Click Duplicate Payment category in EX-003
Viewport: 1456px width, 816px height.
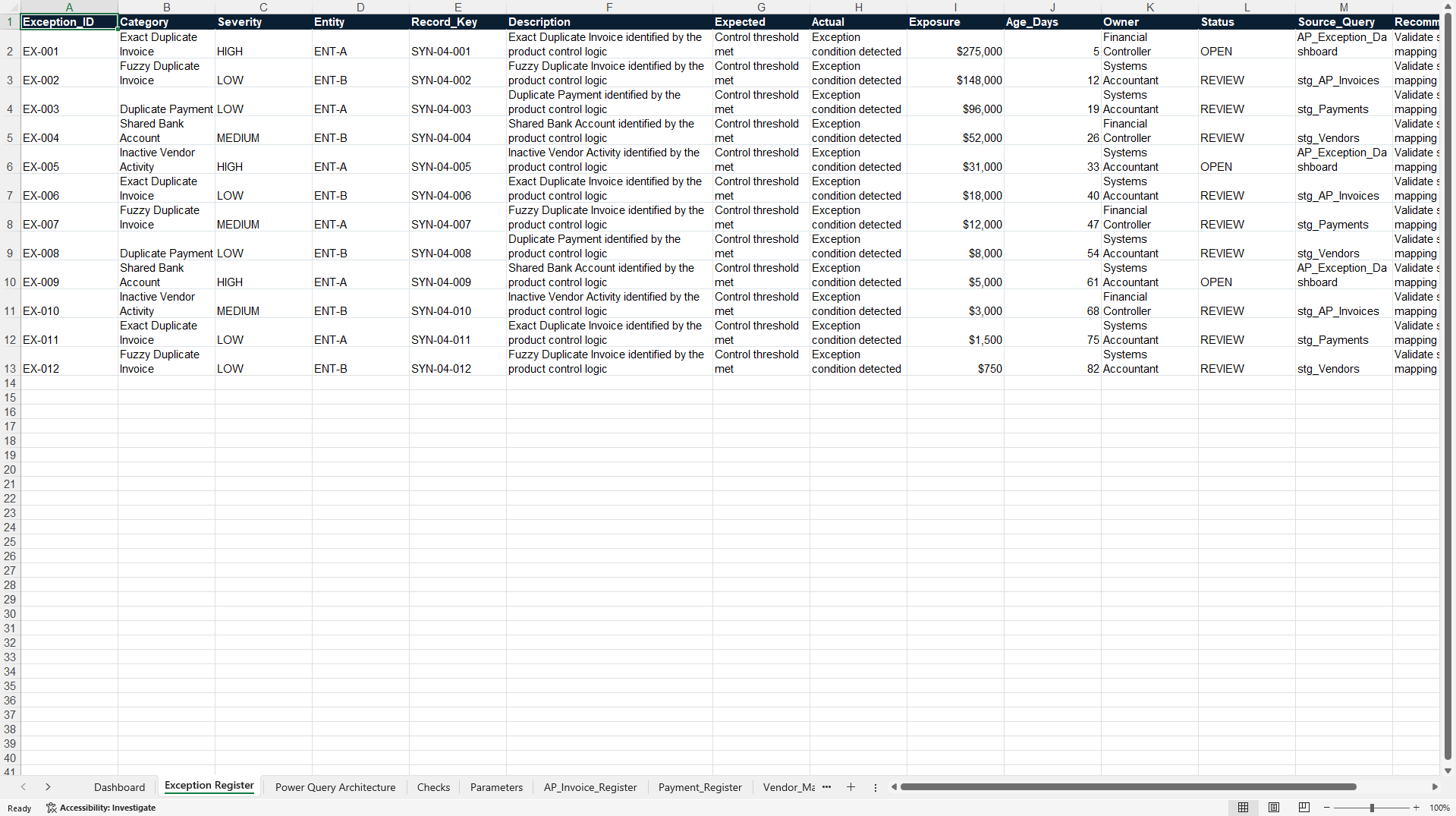[x=166, y=102]
